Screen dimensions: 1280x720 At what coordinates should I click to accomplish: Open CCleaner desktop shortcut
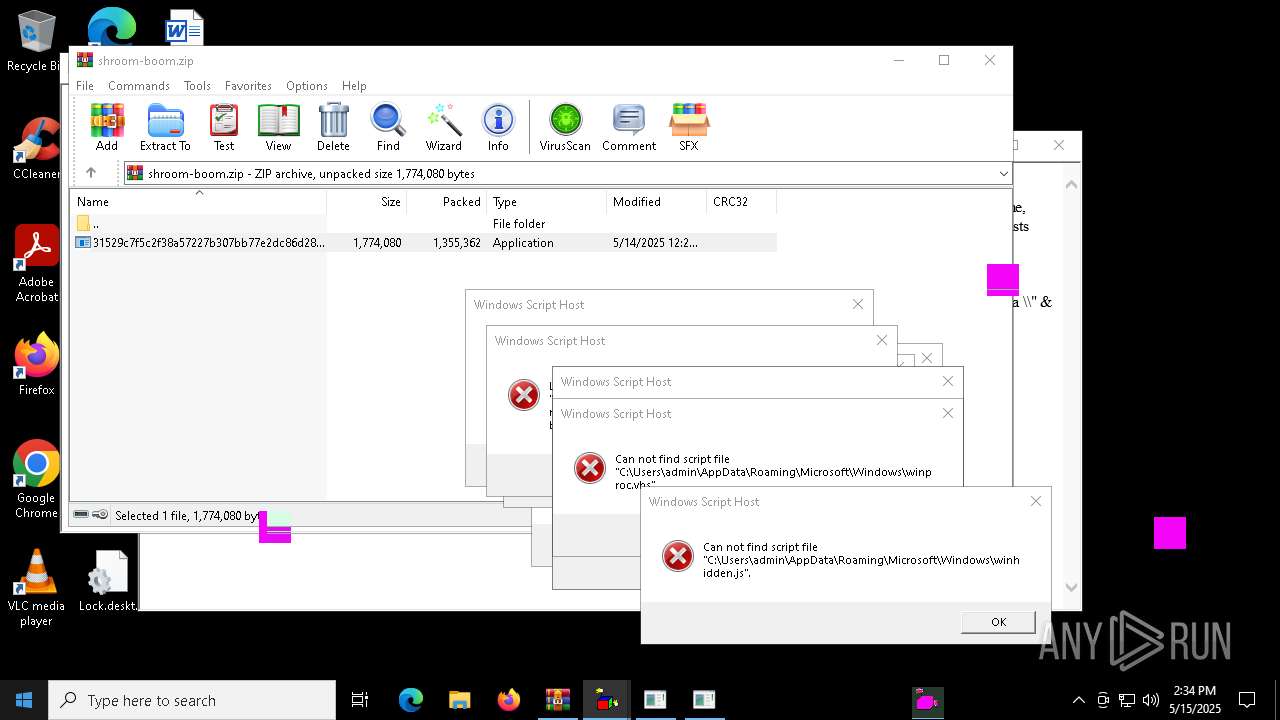(36, 149)
